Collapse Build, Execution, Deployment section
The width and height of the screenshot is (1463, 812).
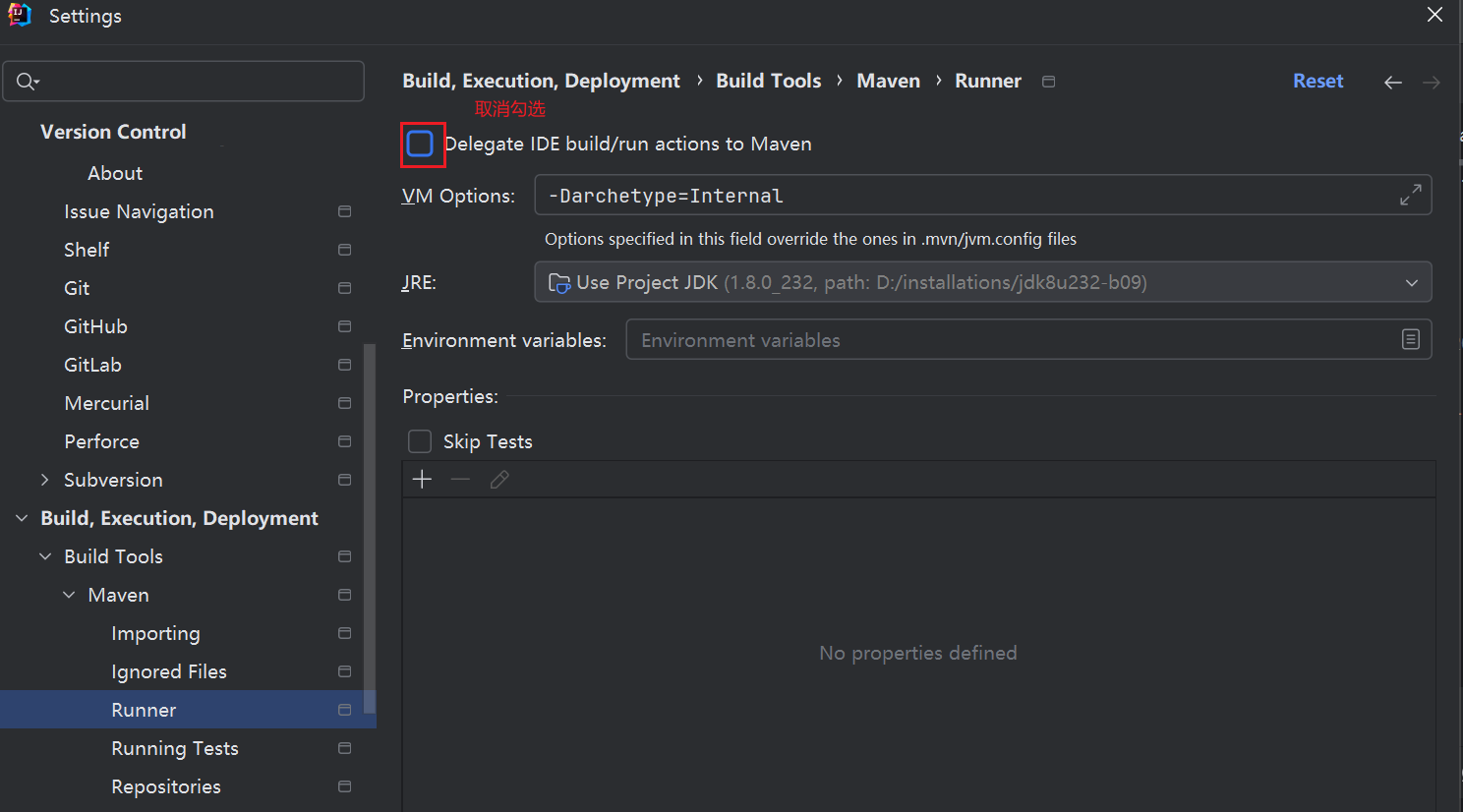(x=22, y=518)
